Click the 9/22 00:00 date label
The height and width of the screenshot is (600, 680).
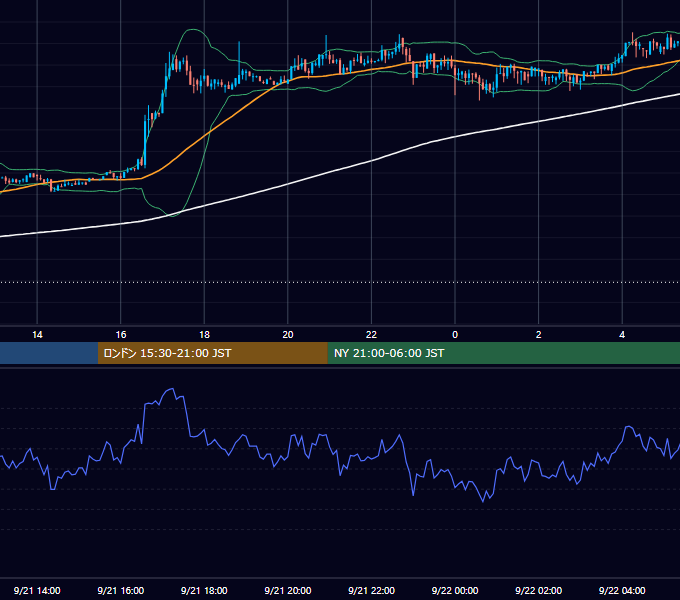pos(455,590)
